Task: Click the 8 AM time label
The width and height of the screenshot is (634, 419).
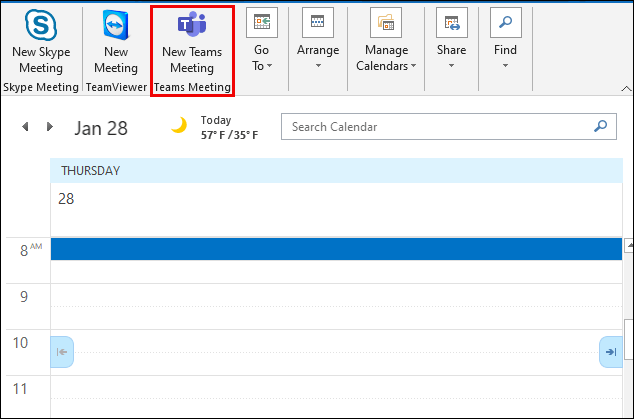Action: (x=31, y=250)
